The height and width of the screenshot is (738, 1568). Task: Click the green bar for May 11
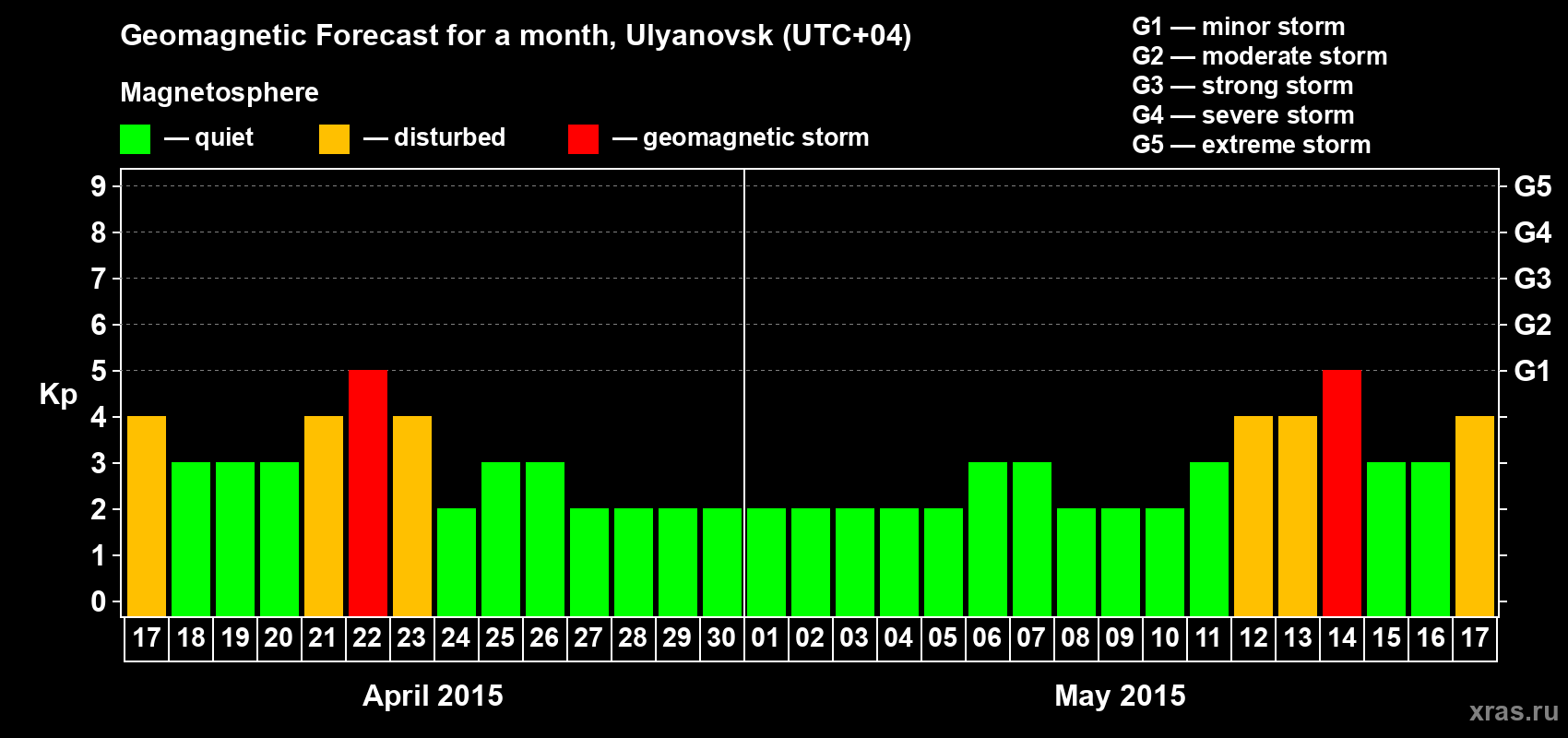(1209, 539)
